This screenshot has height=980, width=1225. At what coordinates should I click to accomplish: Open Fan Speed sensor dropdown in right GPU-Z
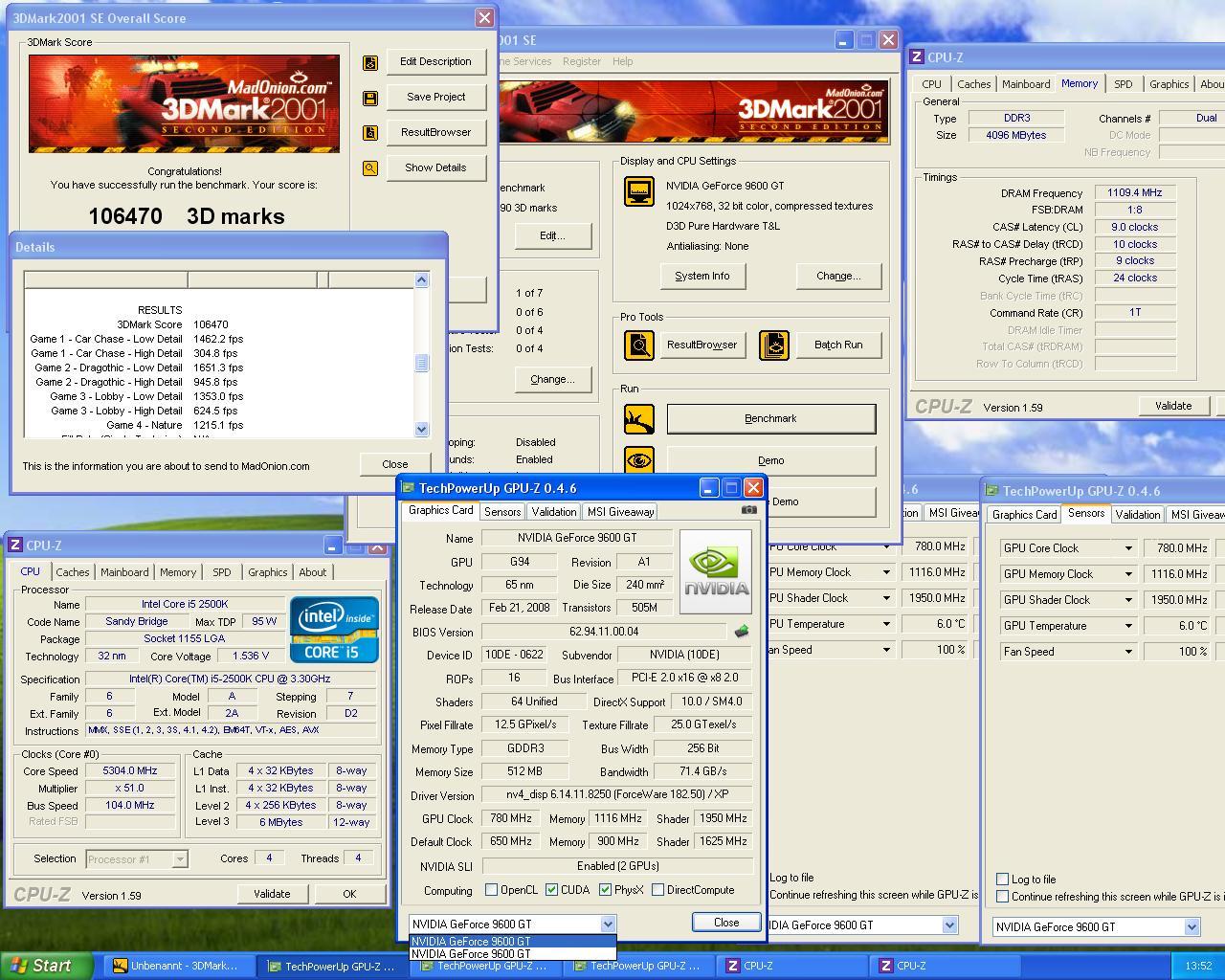[1128, 652]
